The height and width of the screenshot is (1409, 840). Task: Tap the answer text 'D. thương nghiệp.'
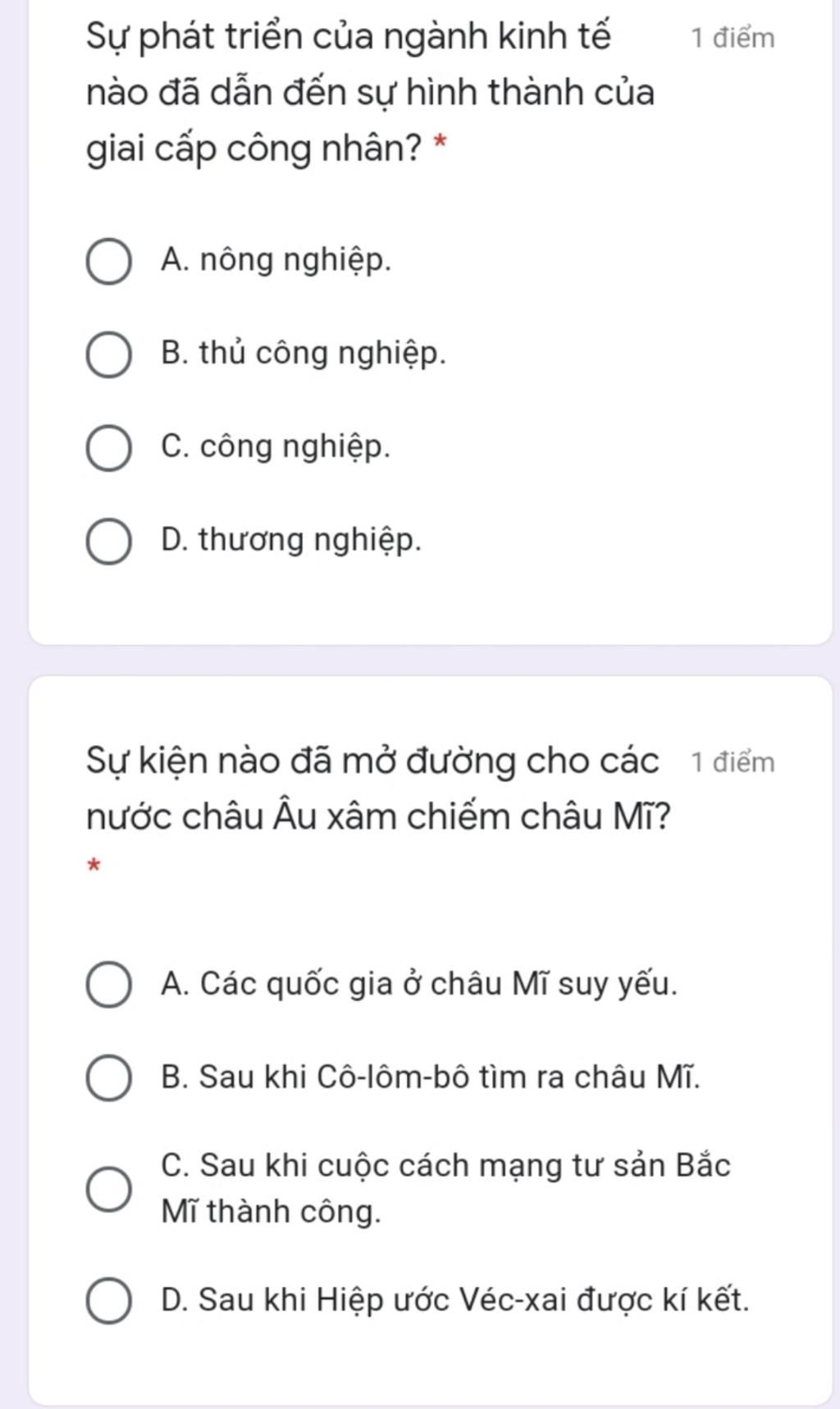pos(292,541)
